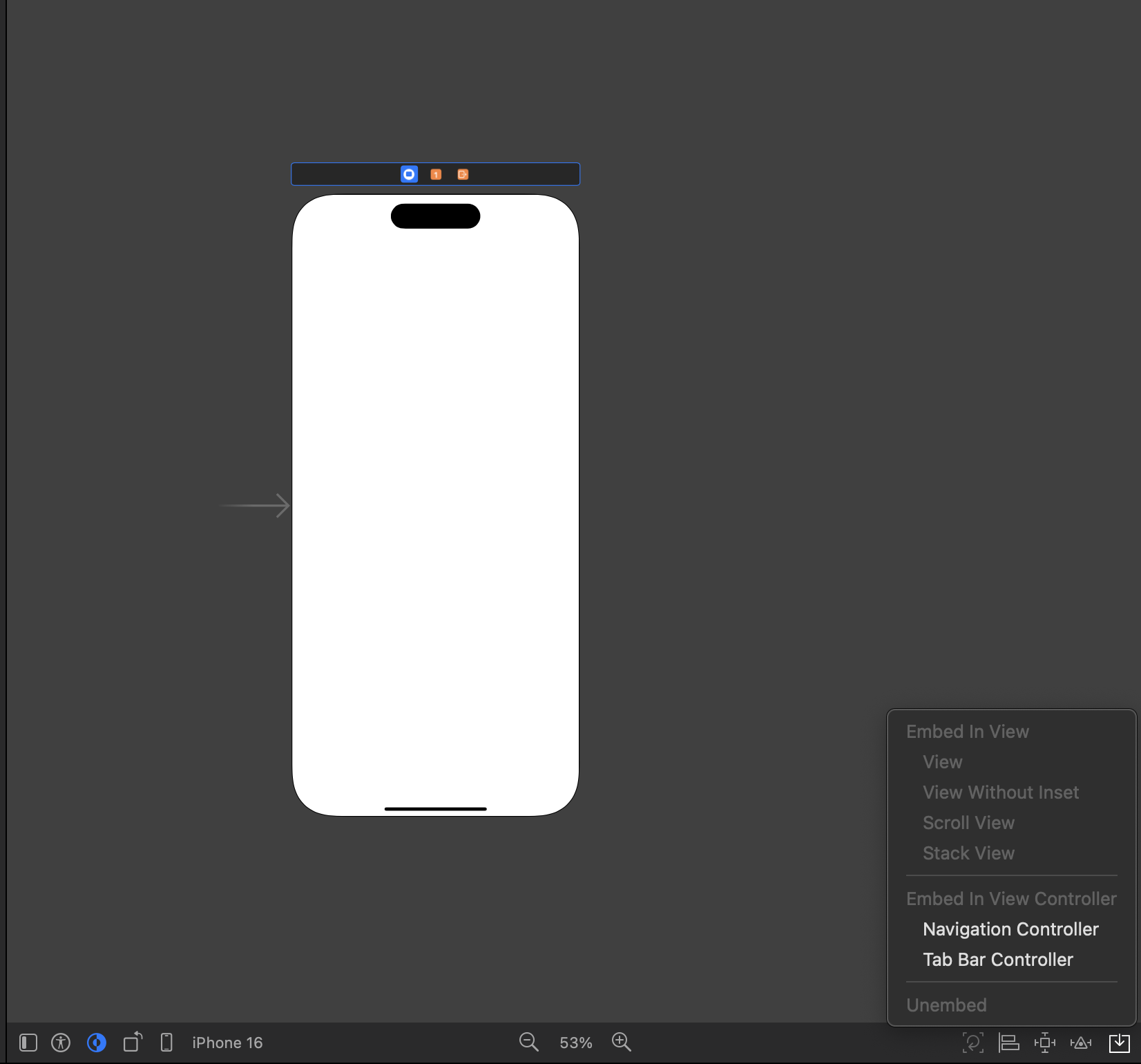Click the Embed In button

tap(1119, 1043)
